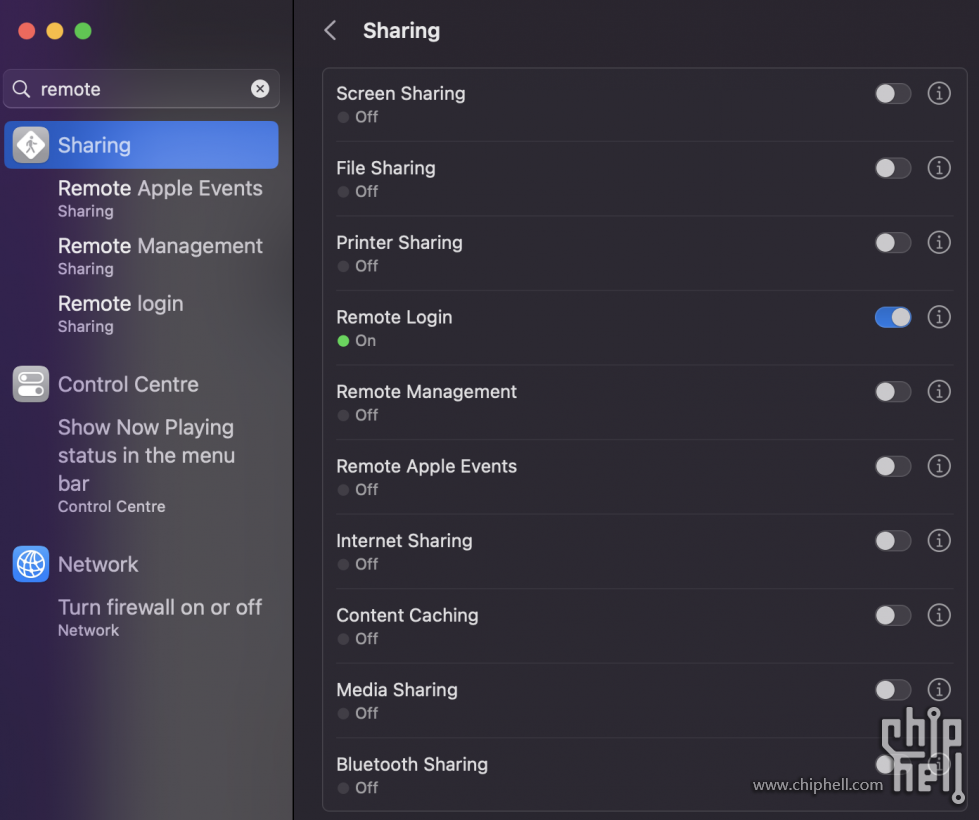Open Internet Sharing info details
979x820 pixels.
coord(938,540)
